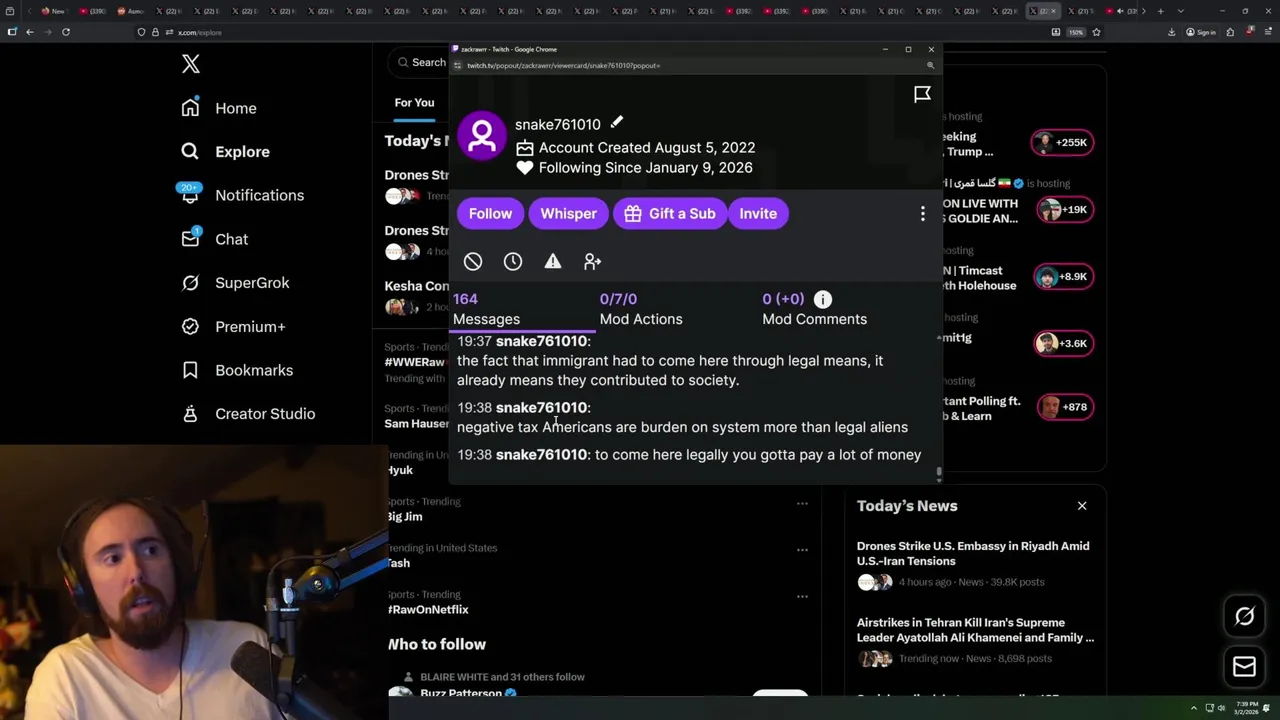Click the browser back arrow
The width and height of the screenshot is (1280, 720).
(x=30, y=32)
